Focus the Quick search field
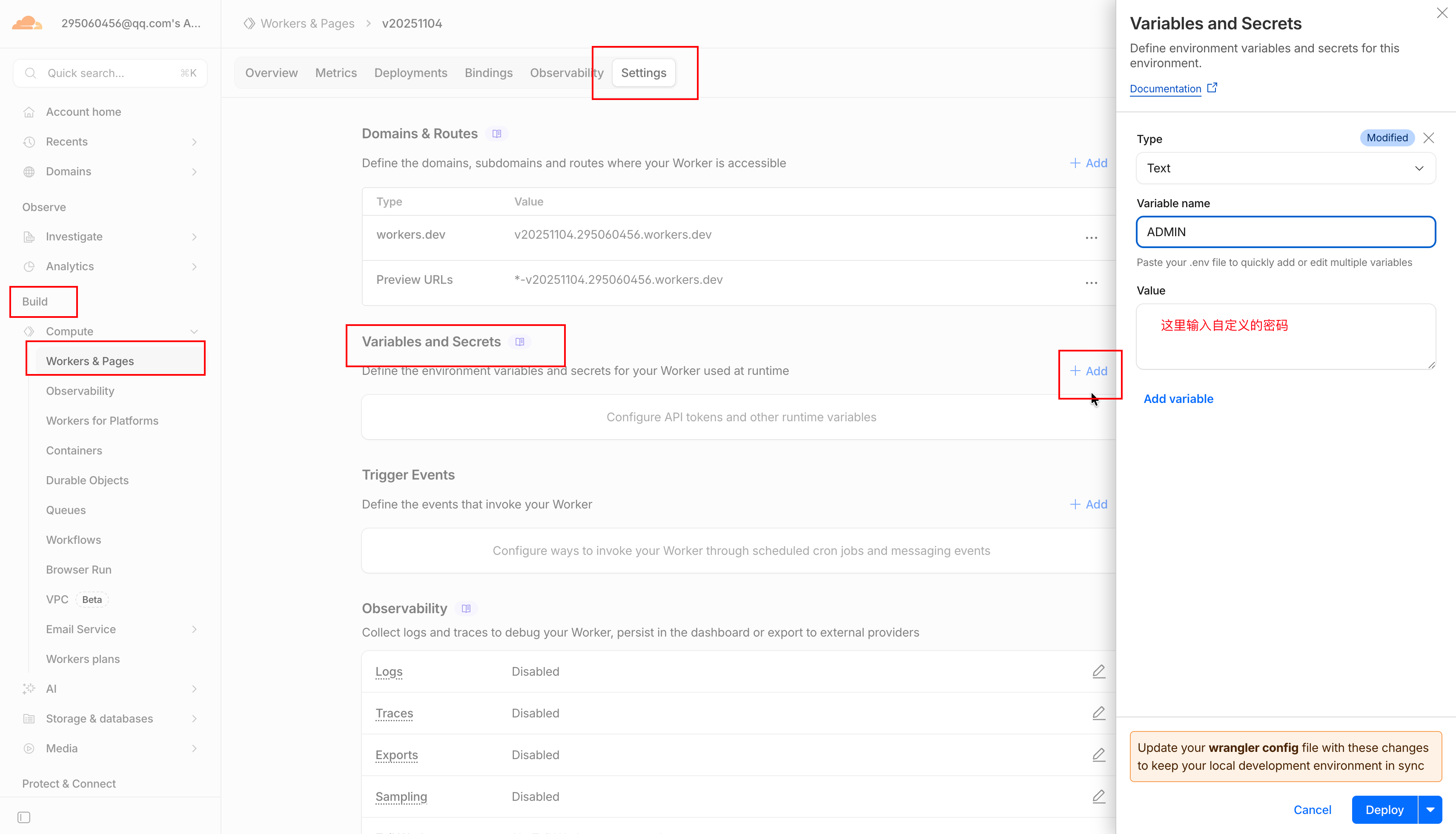1456x834 pixels. (x=110, y=73)
